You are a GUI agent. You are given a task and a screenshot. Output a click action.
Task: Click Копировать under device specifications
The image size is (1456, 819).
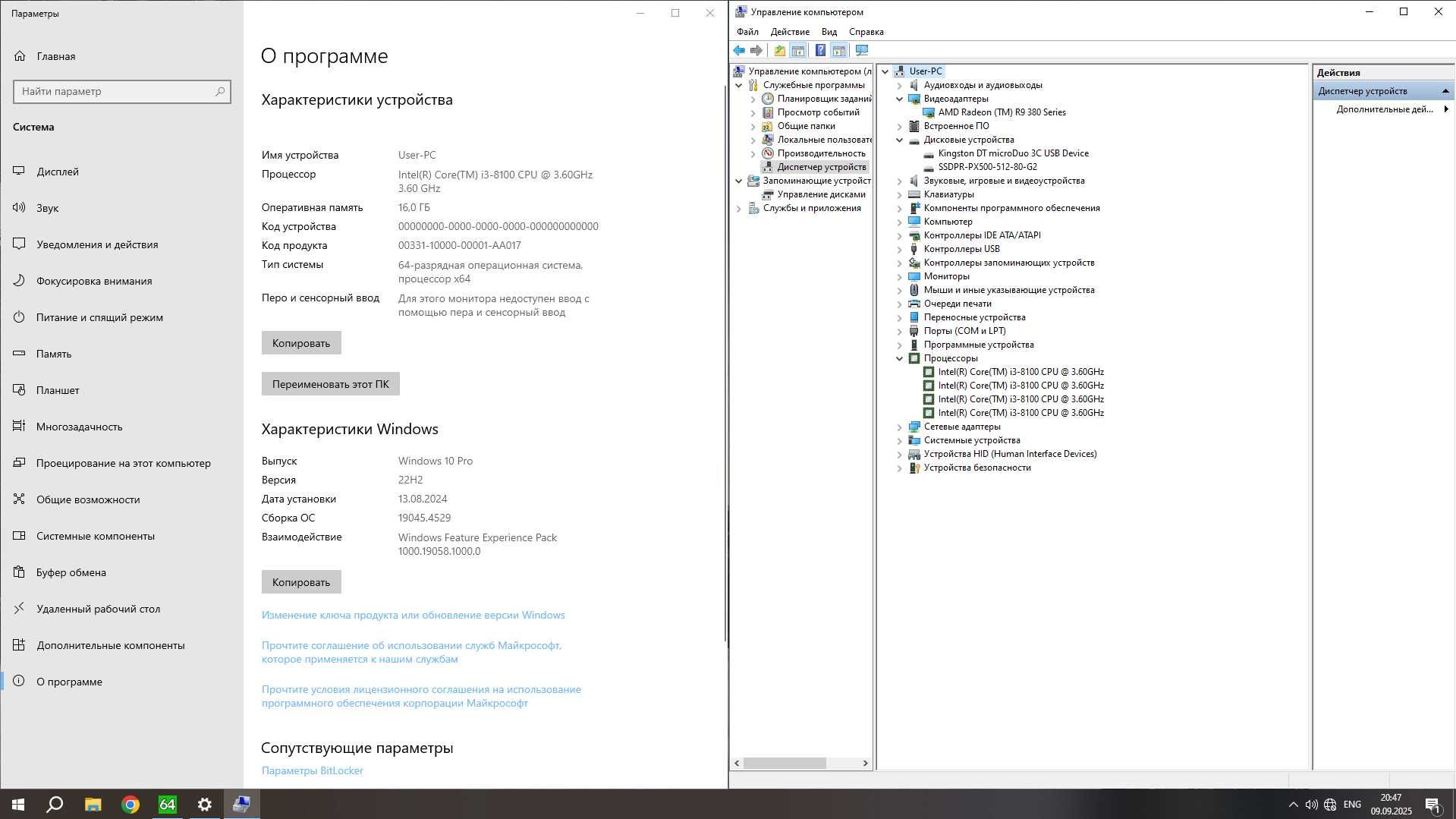pos(301,343)
